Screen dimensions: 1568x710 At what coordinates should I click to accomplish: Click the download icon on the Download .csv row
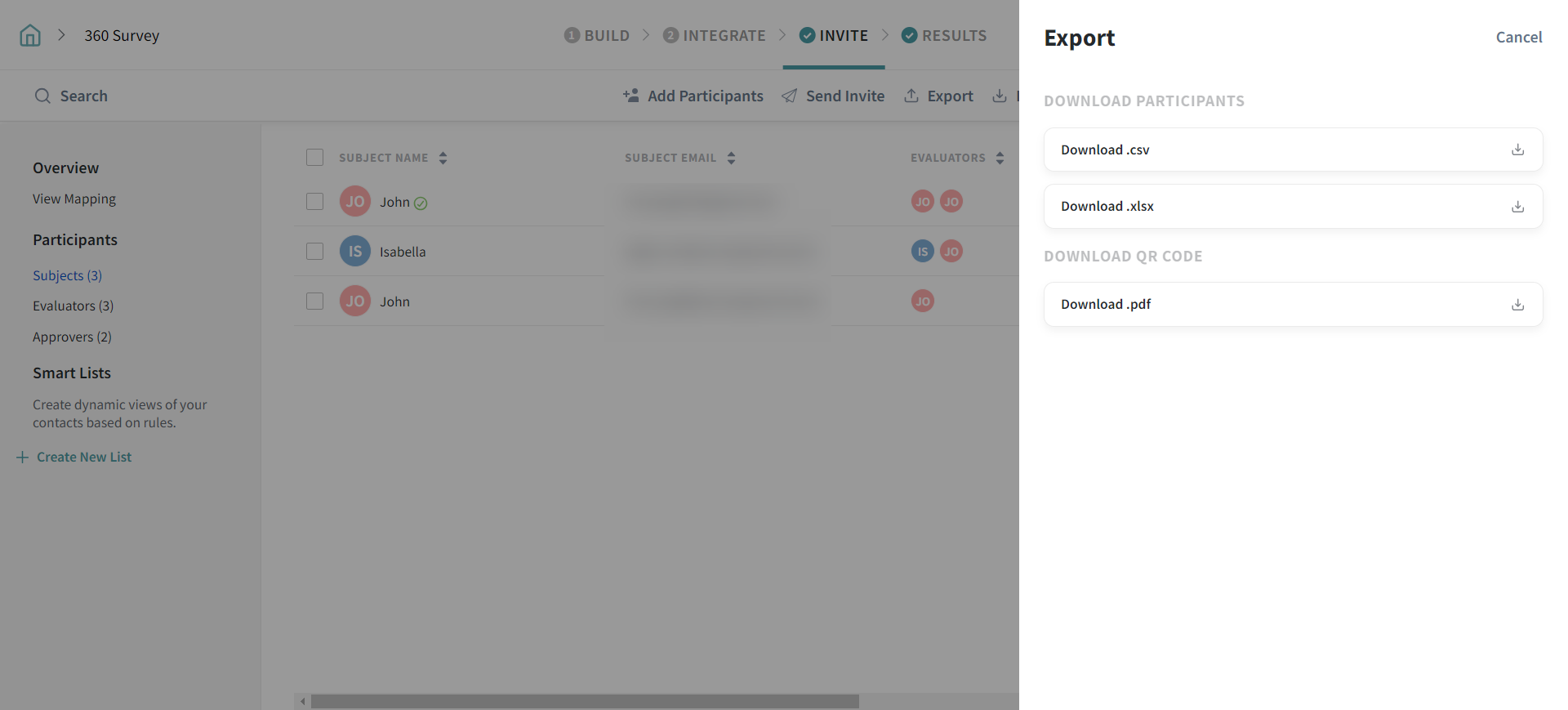(1517, 150)
